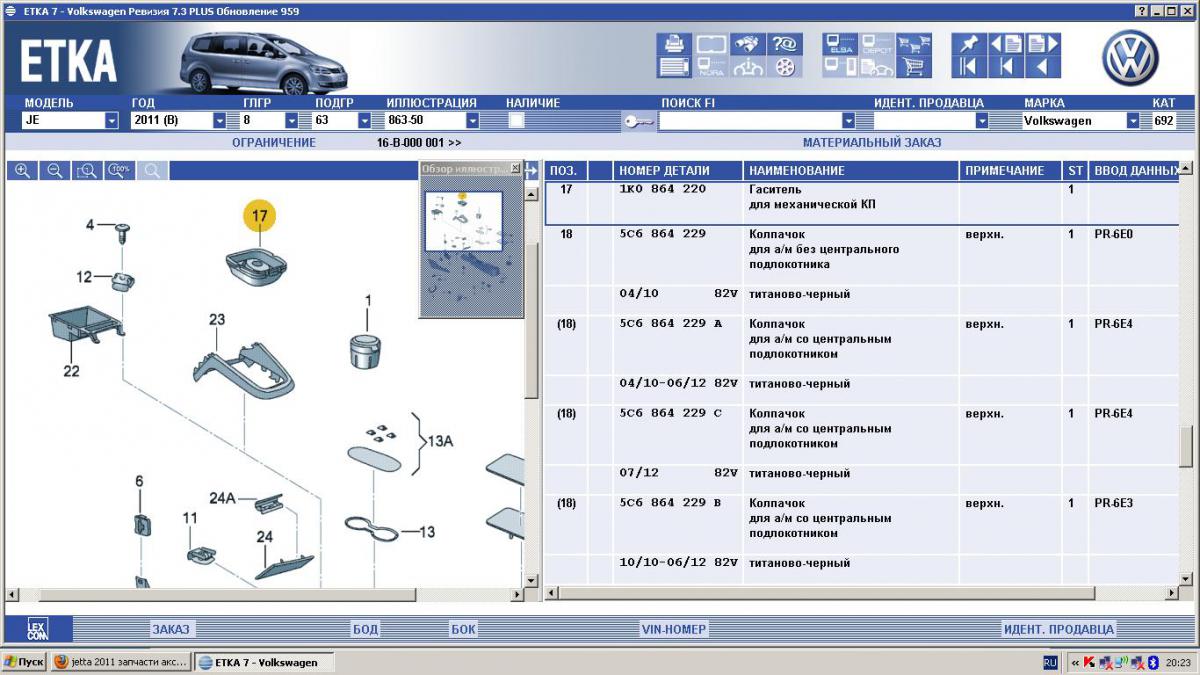Click the Наименование column header
Viewport: 1200px width, 675px height.
click(851, 171)
